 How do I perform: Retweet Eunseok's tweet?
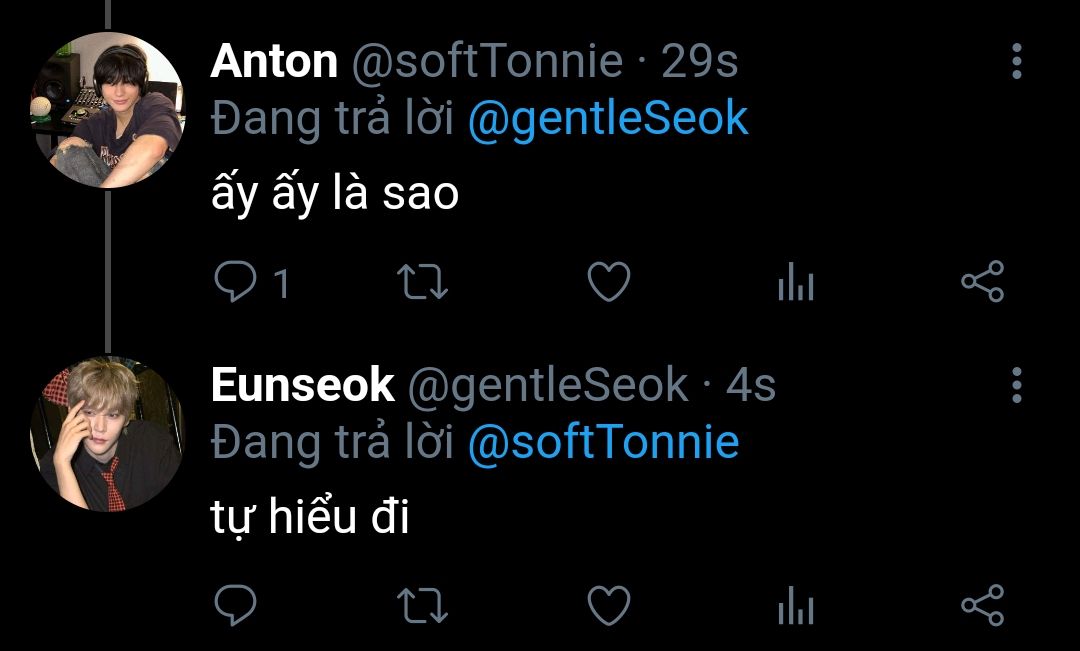pos(422,605)
